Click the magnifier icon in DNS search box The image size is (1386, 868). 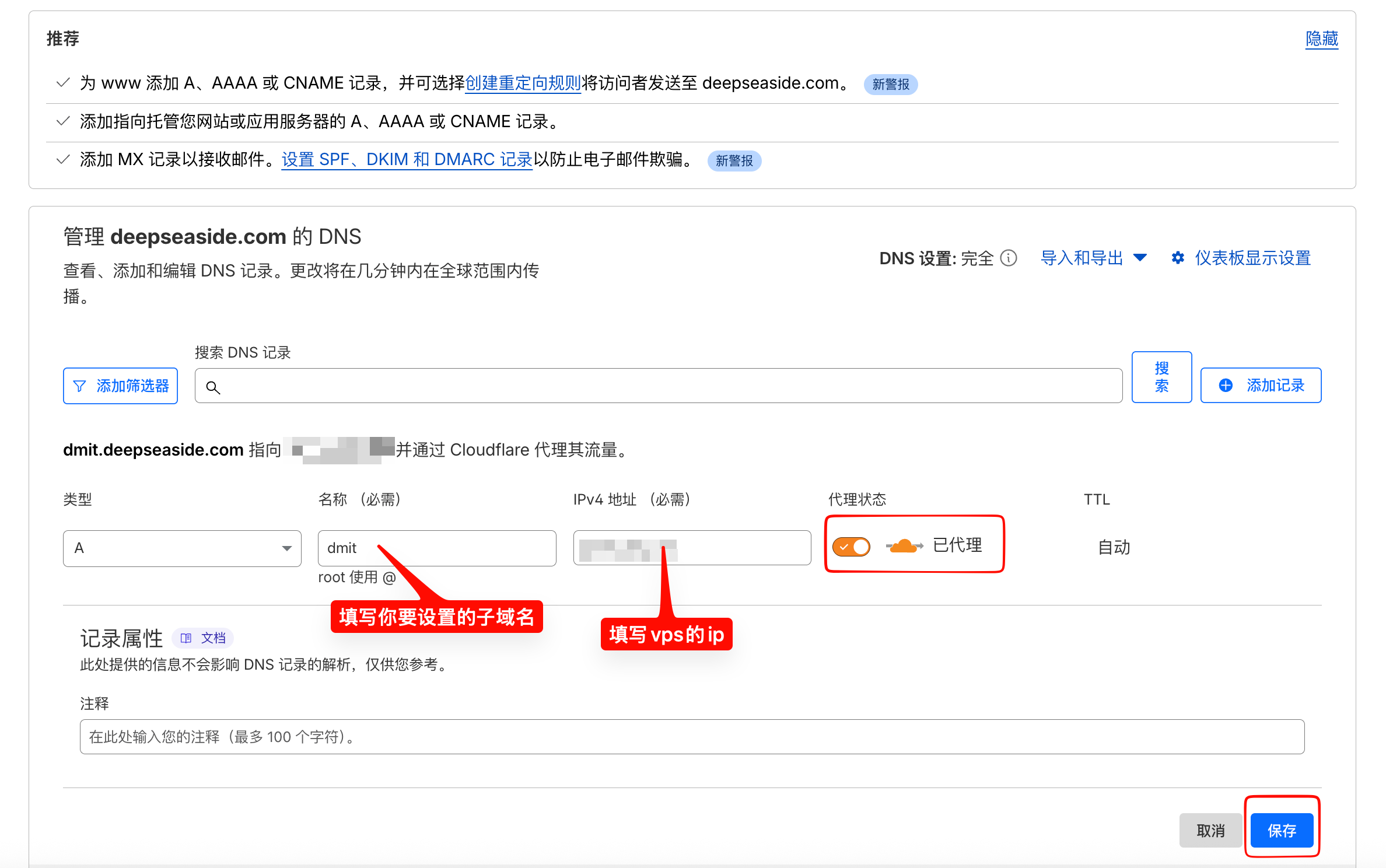pyautogui.click(x=213, y=387)
